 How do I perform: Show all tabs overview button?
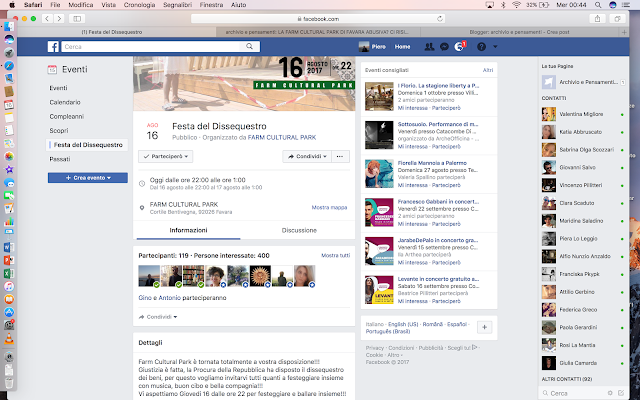click(x=617, y=19)
